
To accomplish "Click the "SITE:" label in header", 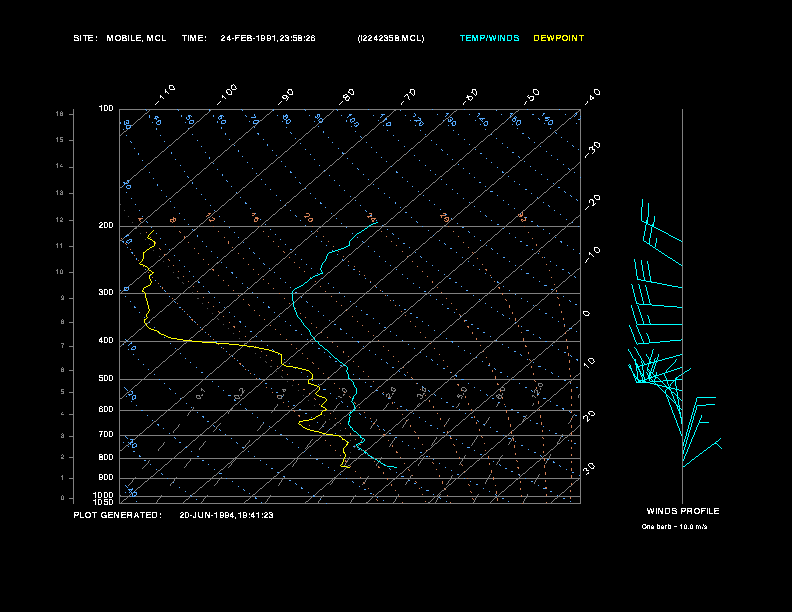I will [85, 38].
